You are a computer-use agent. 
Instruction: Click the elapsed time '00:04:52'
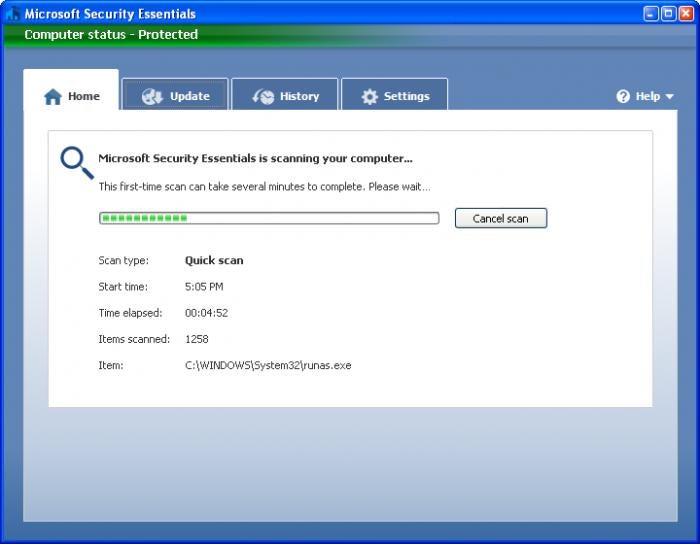coord(206,313)
